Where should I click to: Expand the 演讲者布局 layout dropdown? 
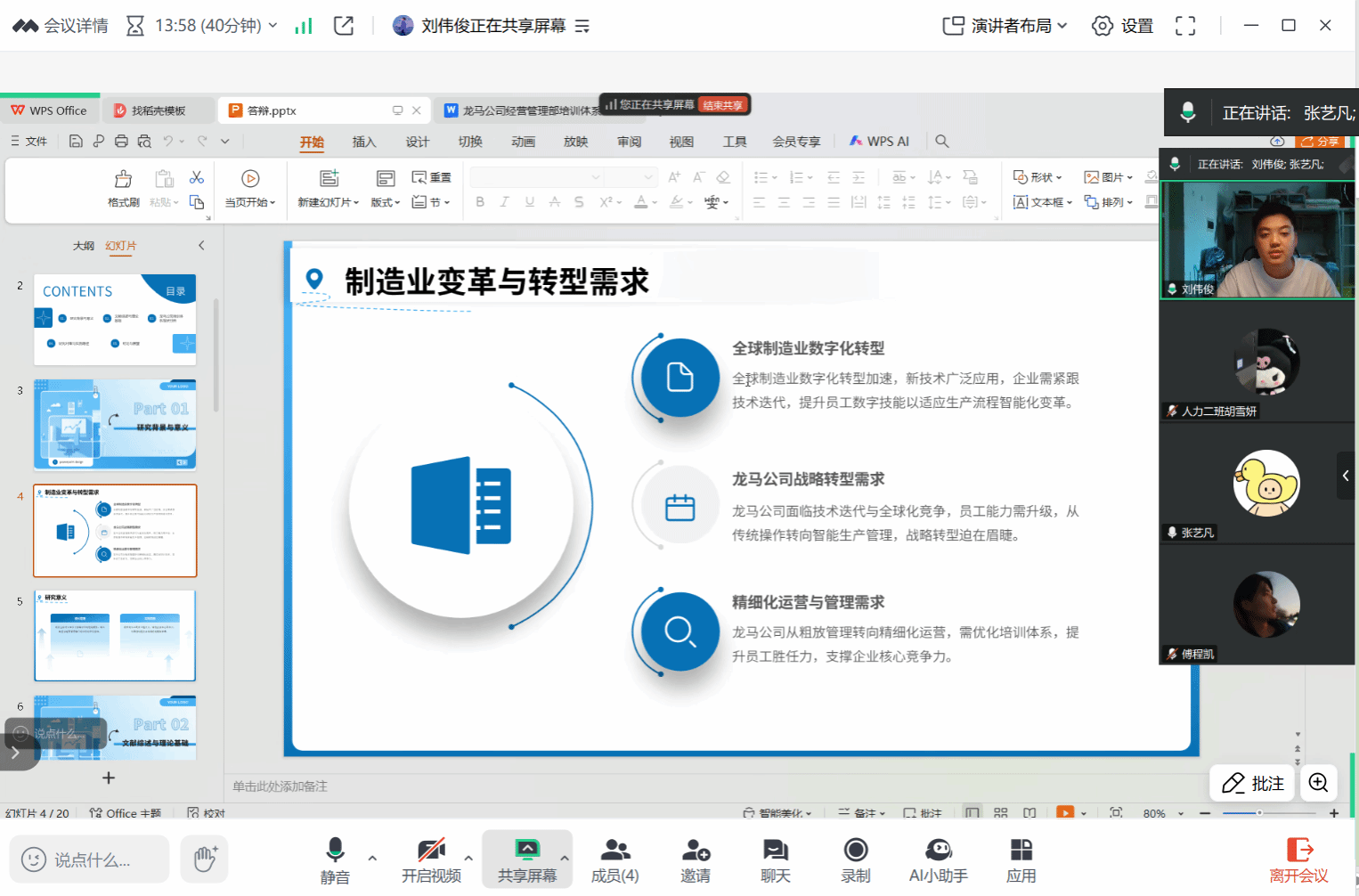click(x=1005, y=26)
